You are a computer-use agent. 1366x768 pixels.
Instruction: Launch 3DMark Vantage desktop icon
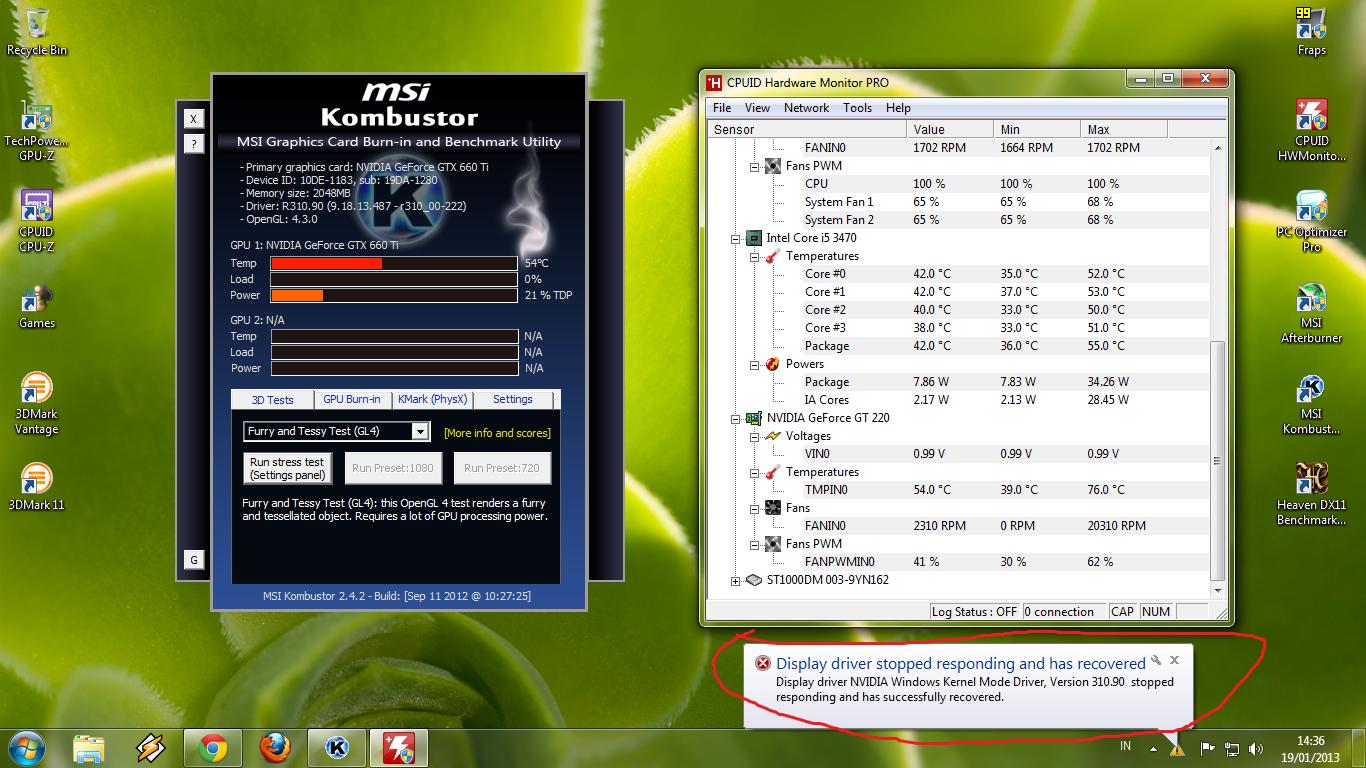(x=36, y=403)
